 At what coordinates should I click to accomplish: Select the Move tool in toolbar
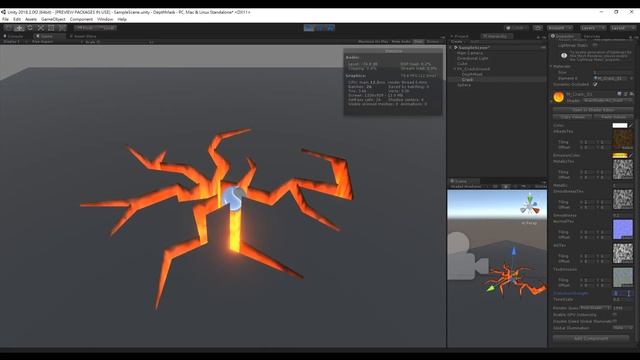(x=19, y=28)
